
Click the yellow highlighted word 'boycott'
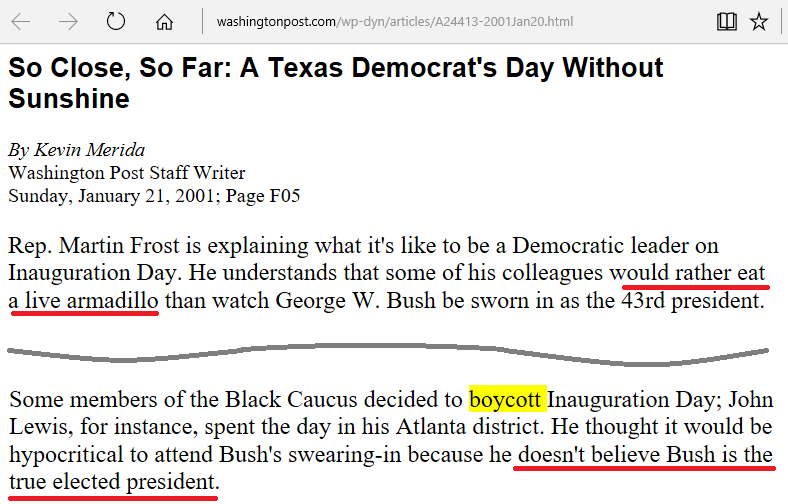506,400
